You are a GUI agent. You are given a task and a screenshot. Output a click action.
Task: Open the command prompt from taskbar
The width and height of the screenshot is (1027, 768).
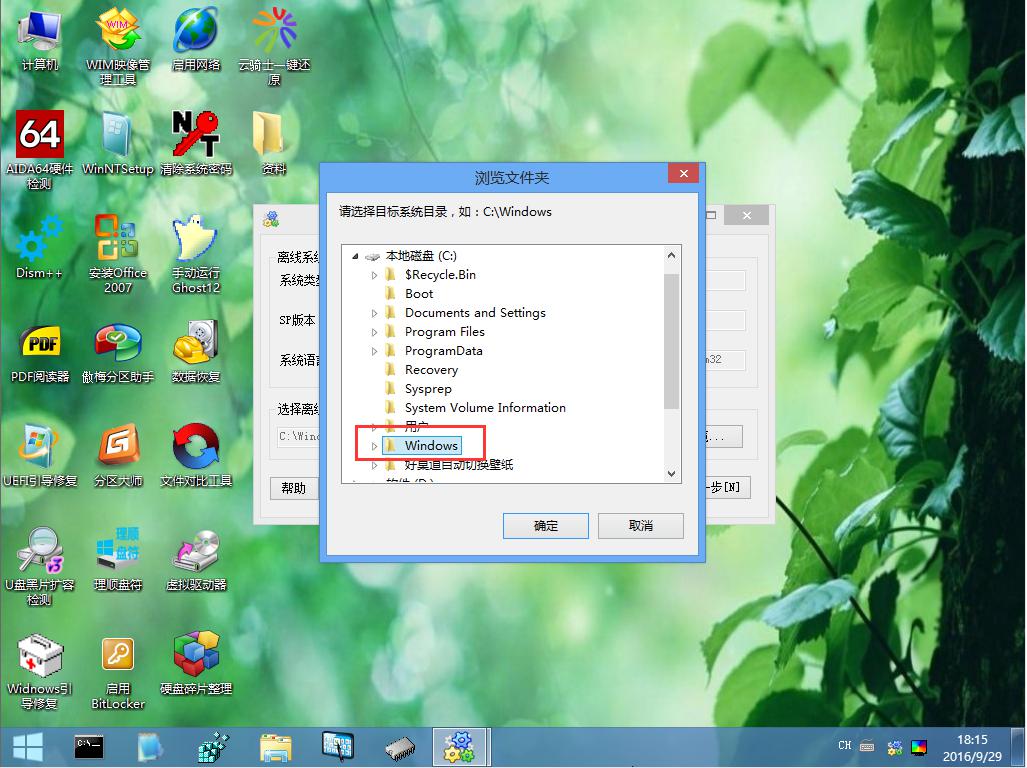coord(89,746)
